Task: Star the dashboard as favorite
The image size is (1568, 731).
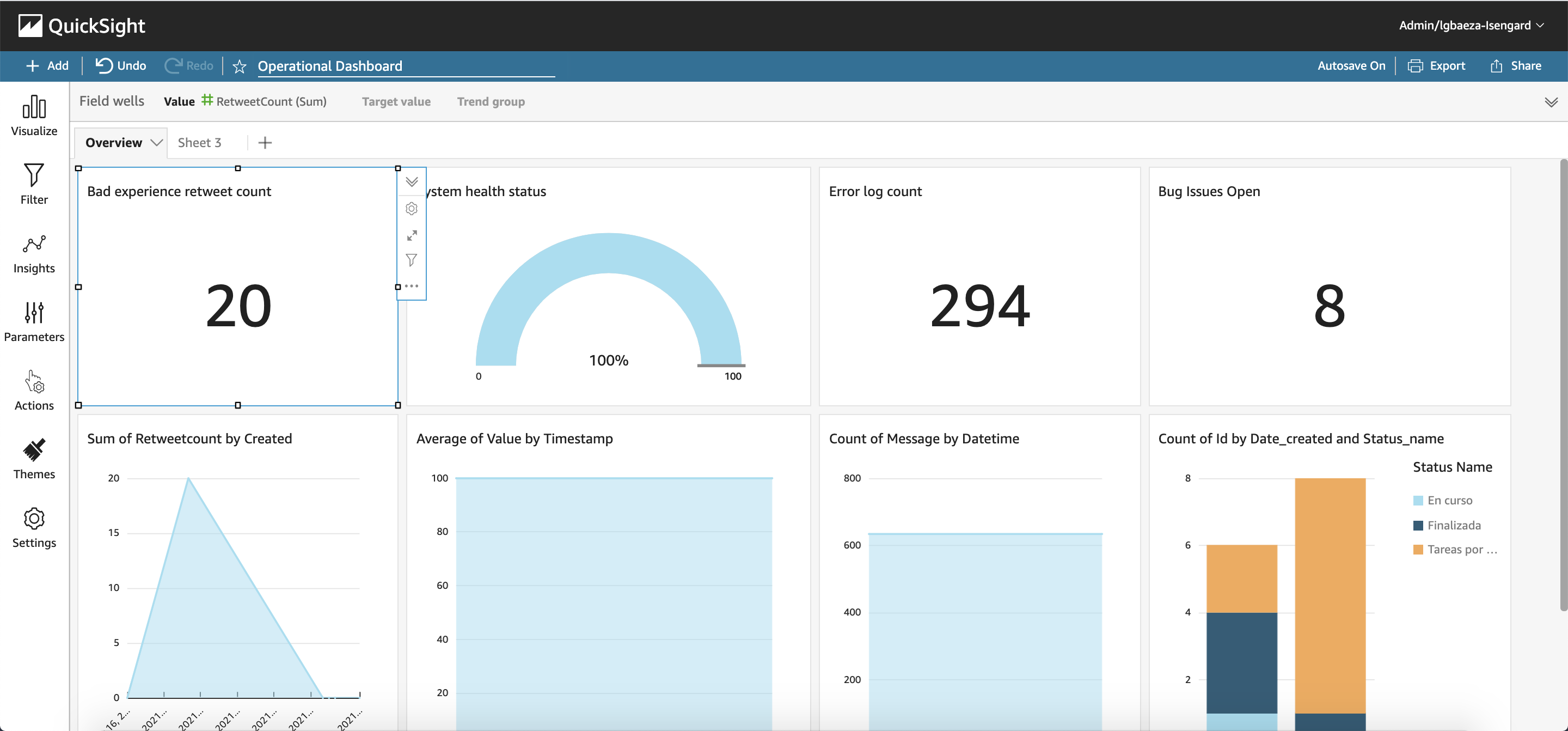Action: (x=239, y=66)
